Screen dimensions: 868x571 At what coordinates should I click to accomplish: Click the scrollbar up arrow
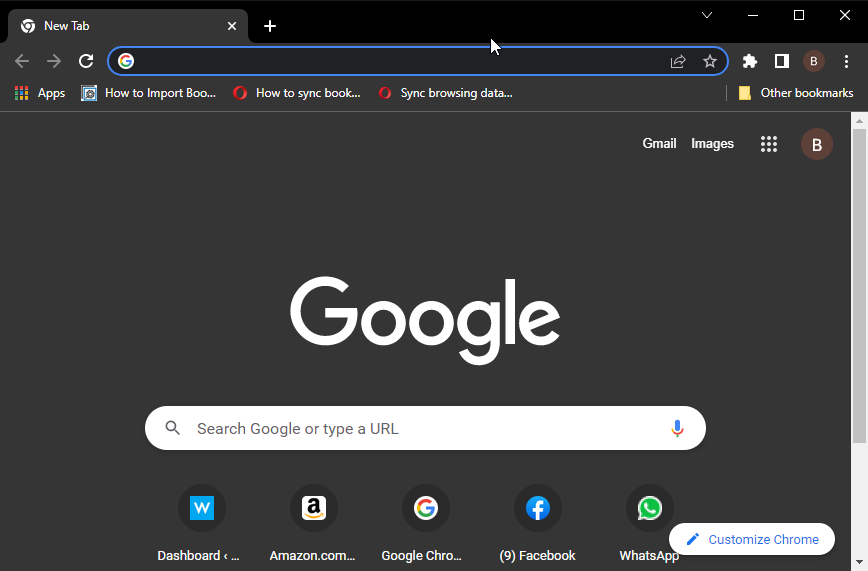click(x=859, y=120)
